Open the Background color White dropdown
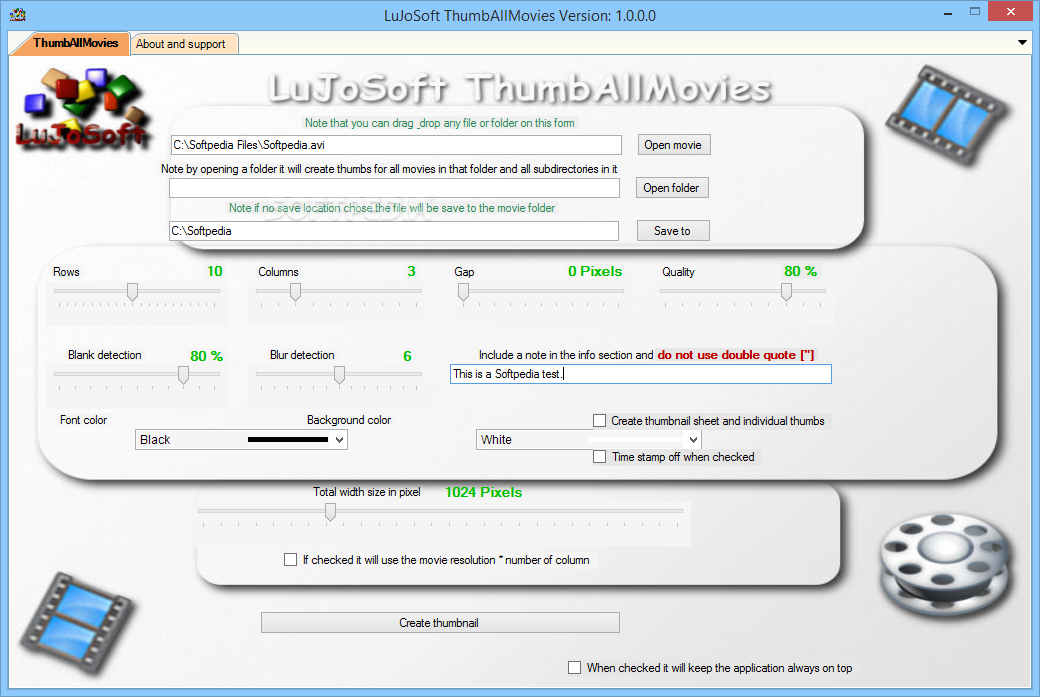The width and height of the screenshot is (1040, 697). [x=588, y=440]
